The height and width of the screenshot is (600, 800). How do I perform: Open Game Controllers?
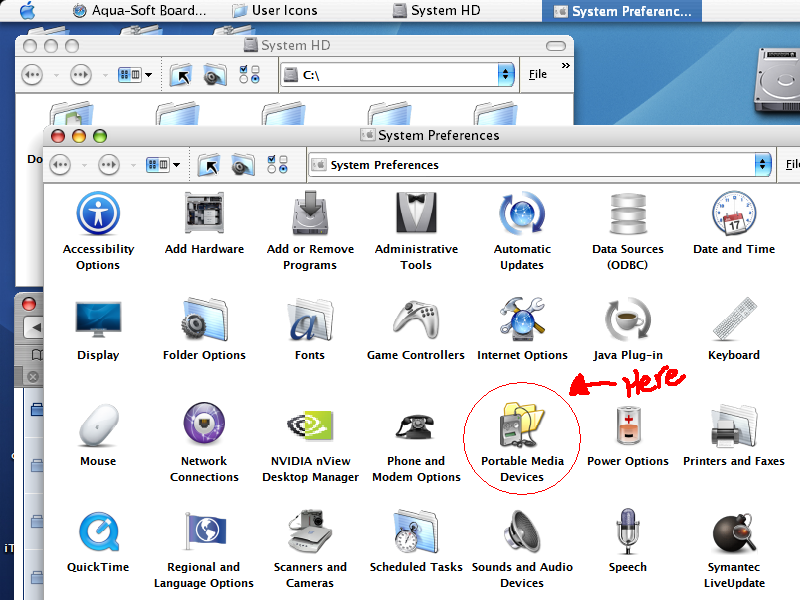(x=416, y=329)
